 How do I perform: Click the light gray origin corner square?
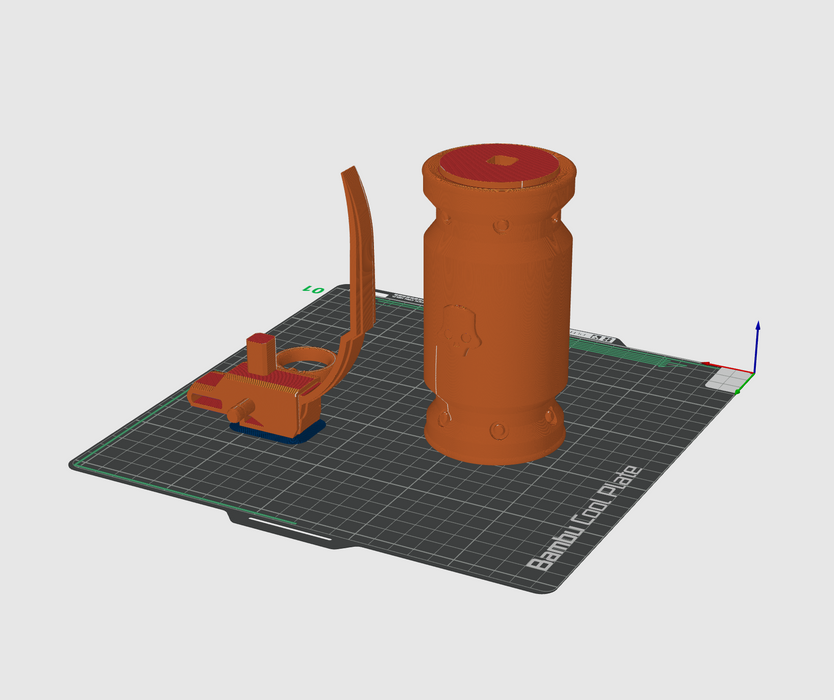click(x=727, y=379)
